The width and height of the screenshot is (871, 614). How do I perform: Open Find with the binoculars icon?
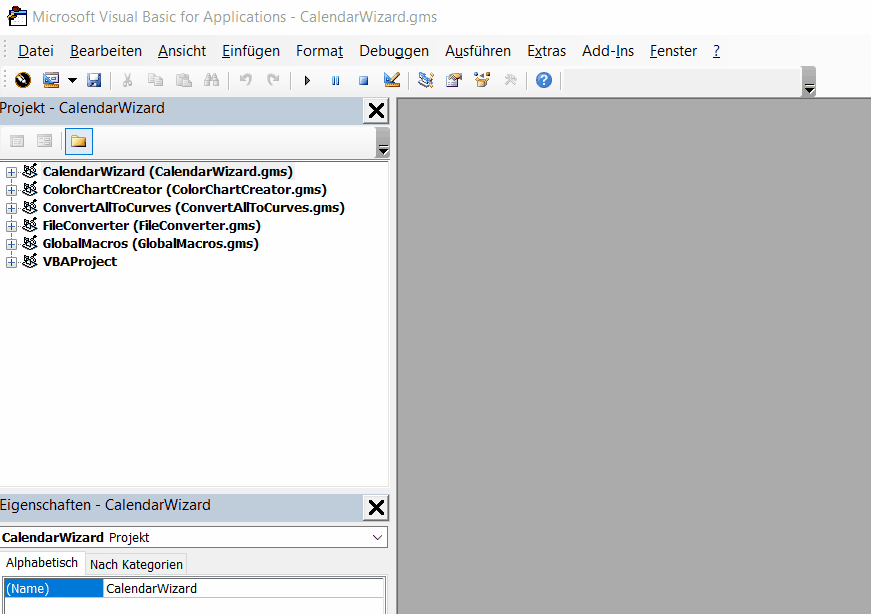(x=212, y=80)
